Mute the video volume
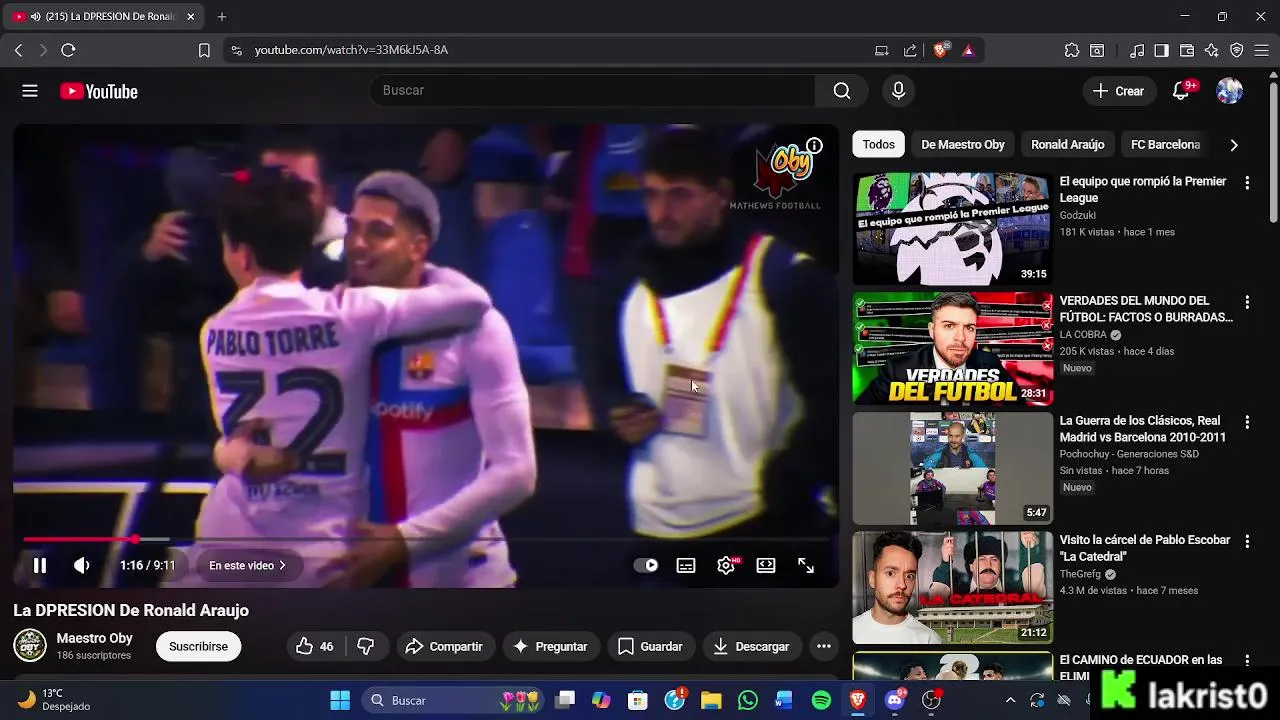 (82, 565)
